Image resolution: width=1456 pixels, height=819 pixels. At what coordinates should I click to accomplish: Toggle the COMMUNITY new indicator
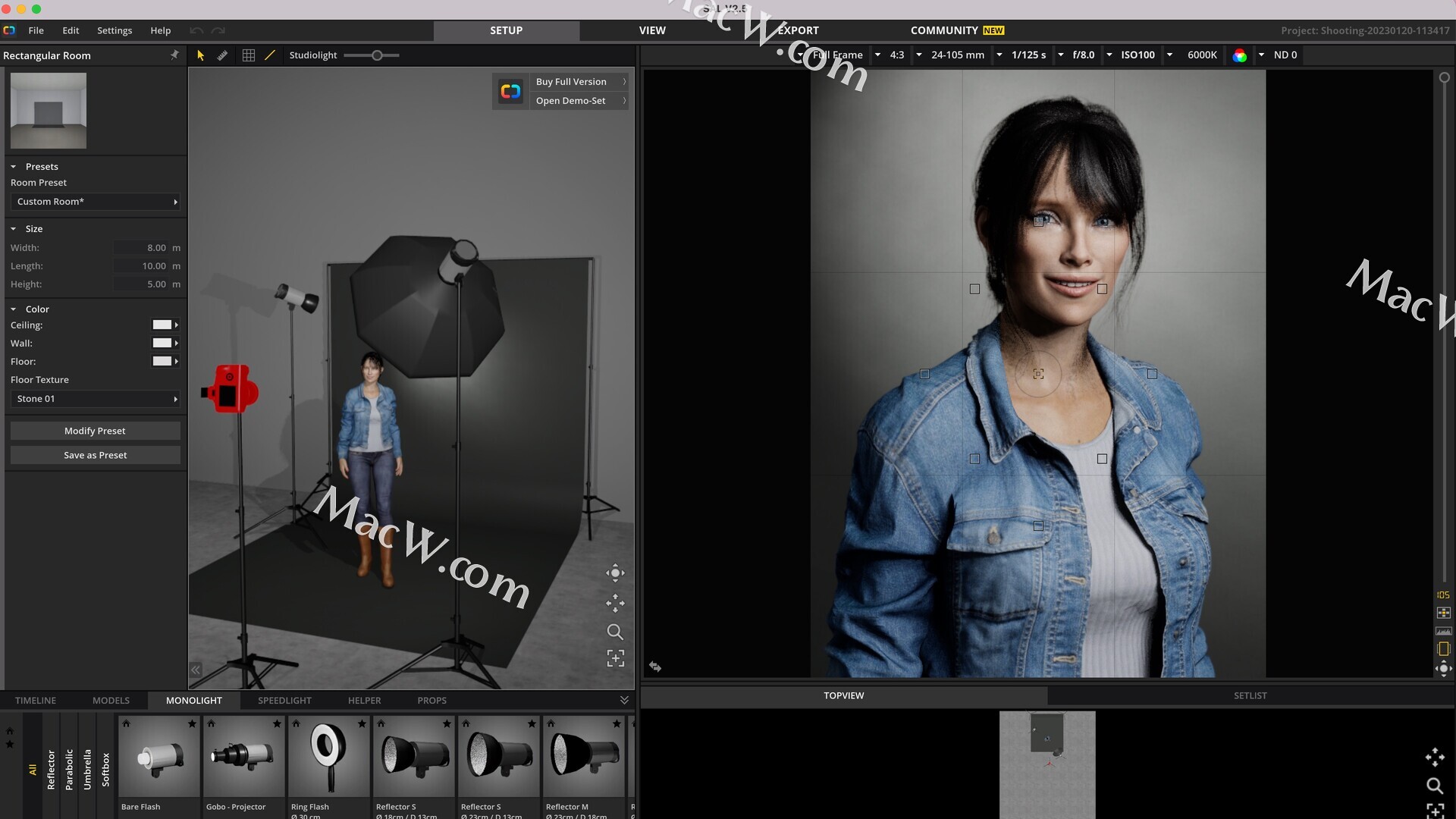[x=993, y=30]
